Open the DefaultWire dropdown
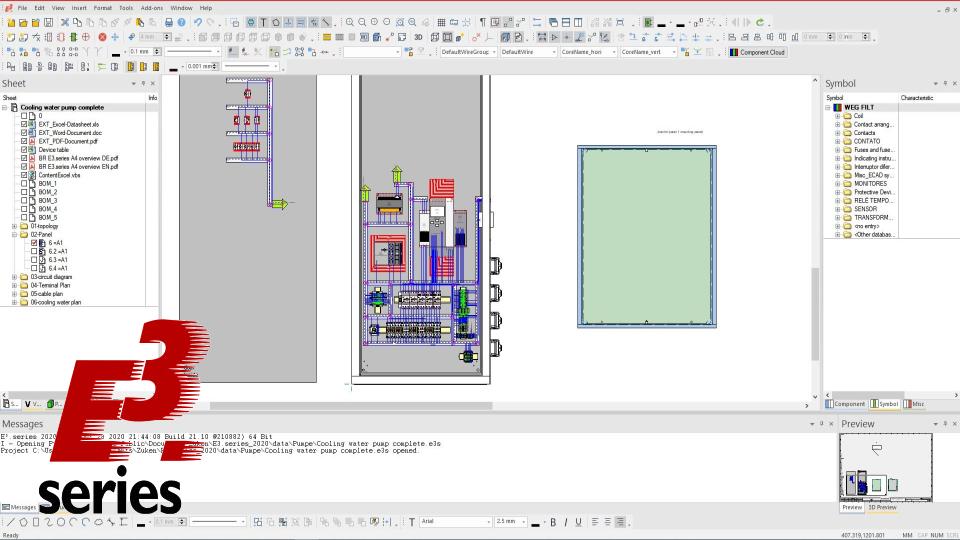The width and height of the screenshot is (960, 540). [553, 52]
